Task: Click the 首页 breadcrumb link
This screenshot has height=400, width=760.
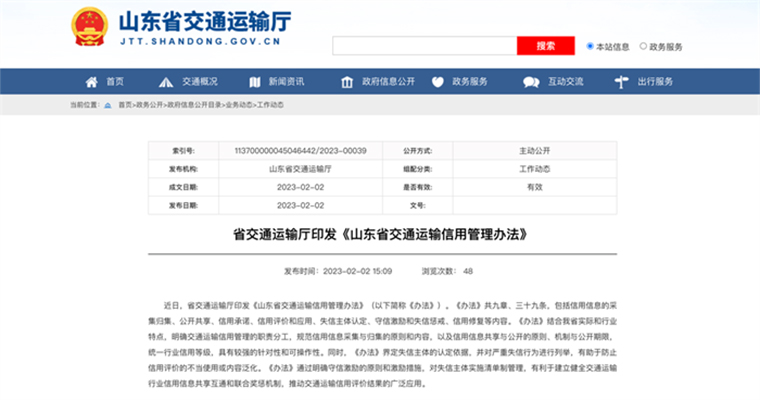Action: tap(125, 104)
